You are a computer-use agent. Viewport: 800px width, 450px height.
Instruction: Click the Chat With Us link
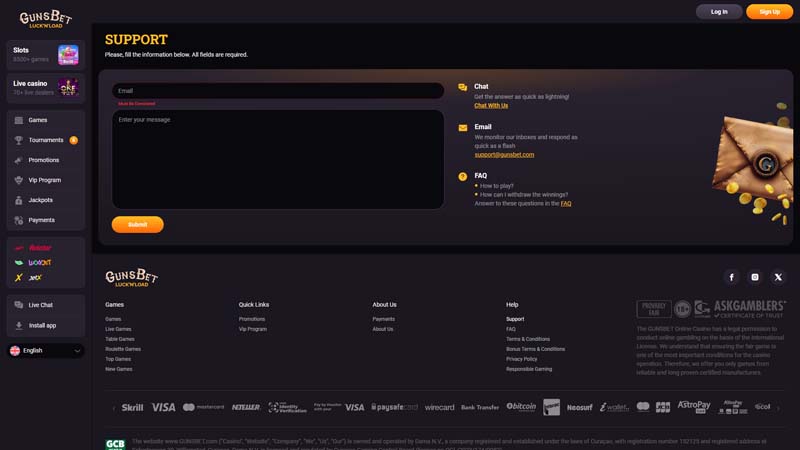(491, 106)
